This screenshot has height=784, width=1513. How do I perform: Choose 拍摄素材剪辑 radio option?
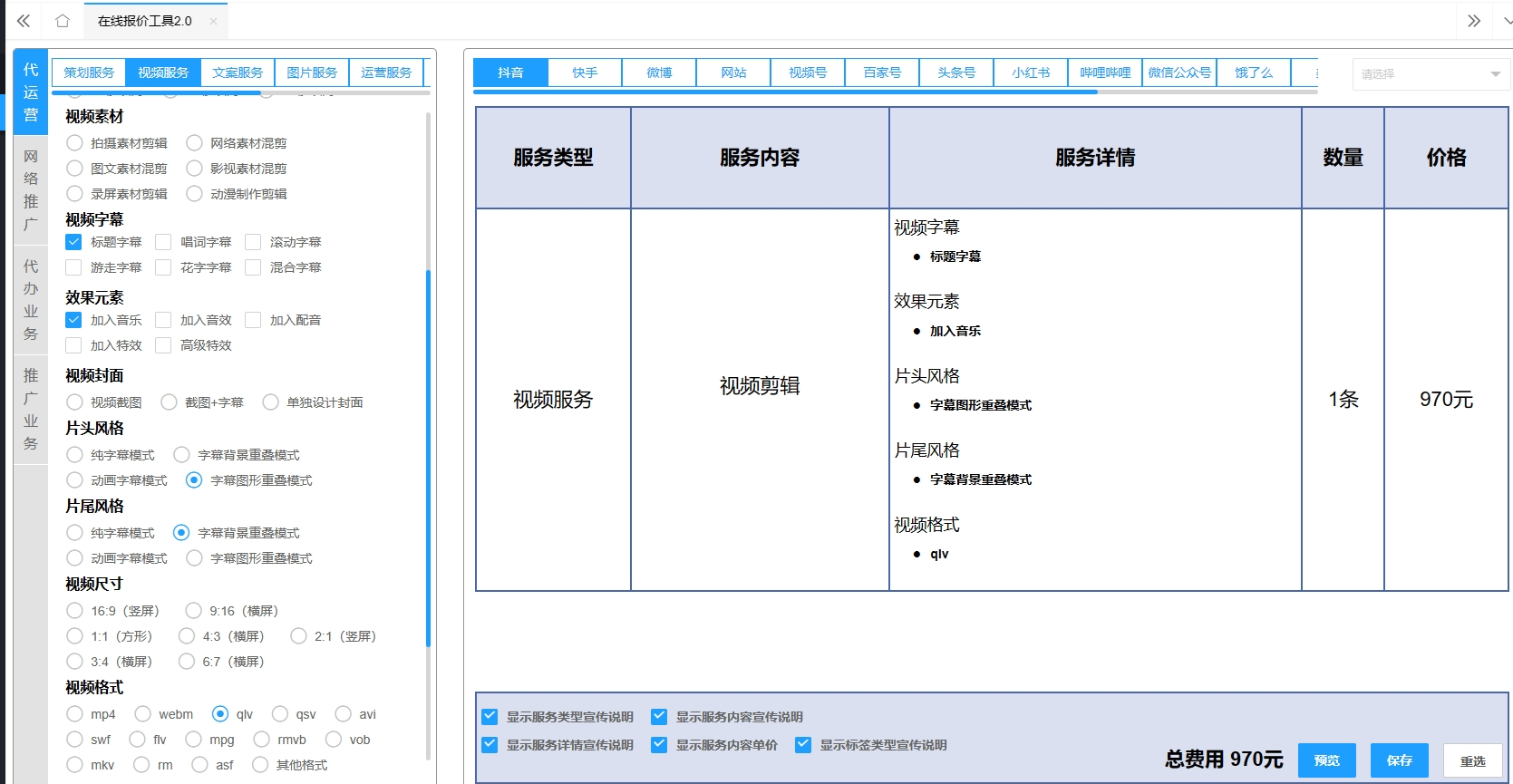click(74, 143)
